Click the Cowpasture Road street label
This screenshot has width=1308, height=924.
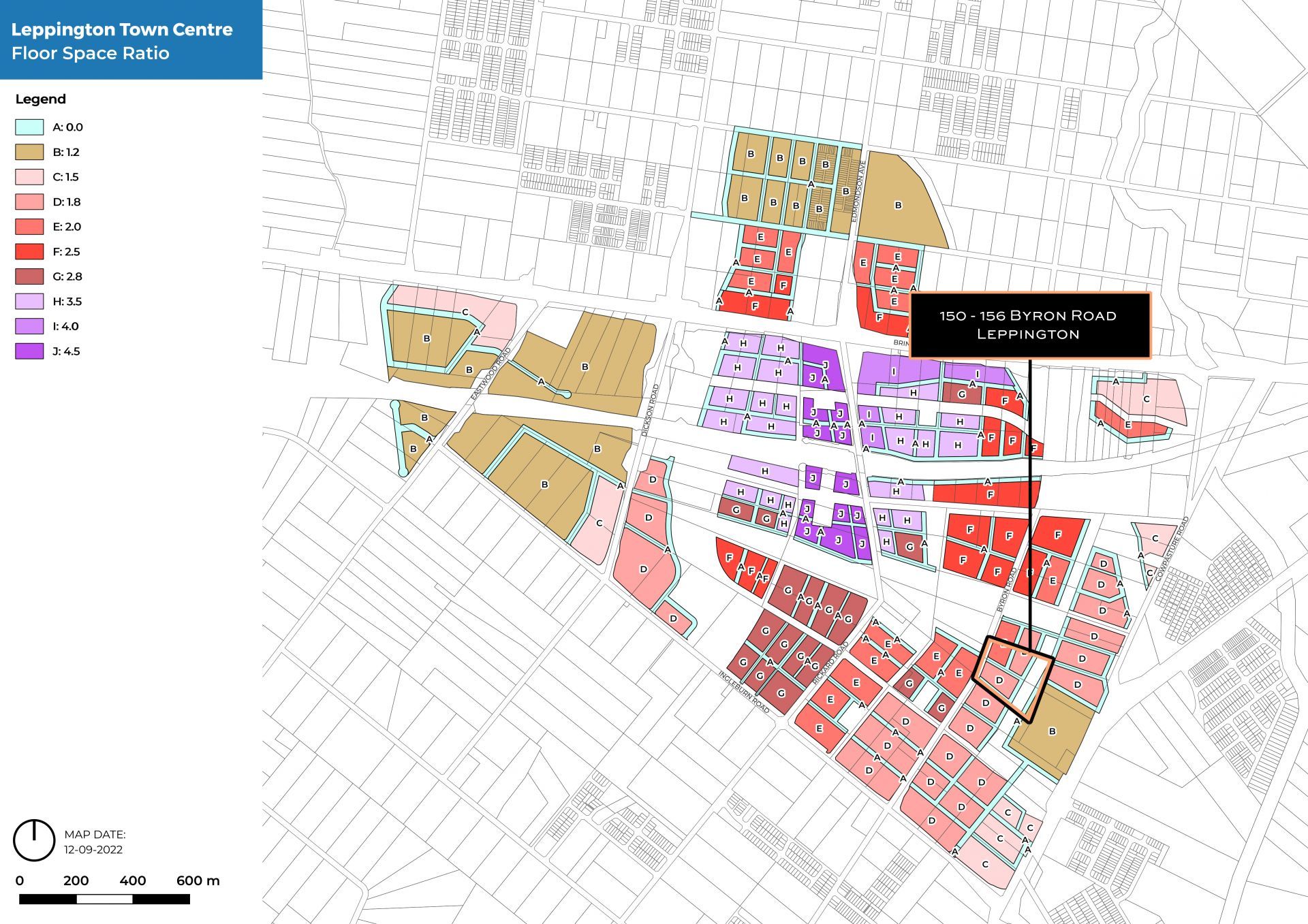coord(1172,548)
